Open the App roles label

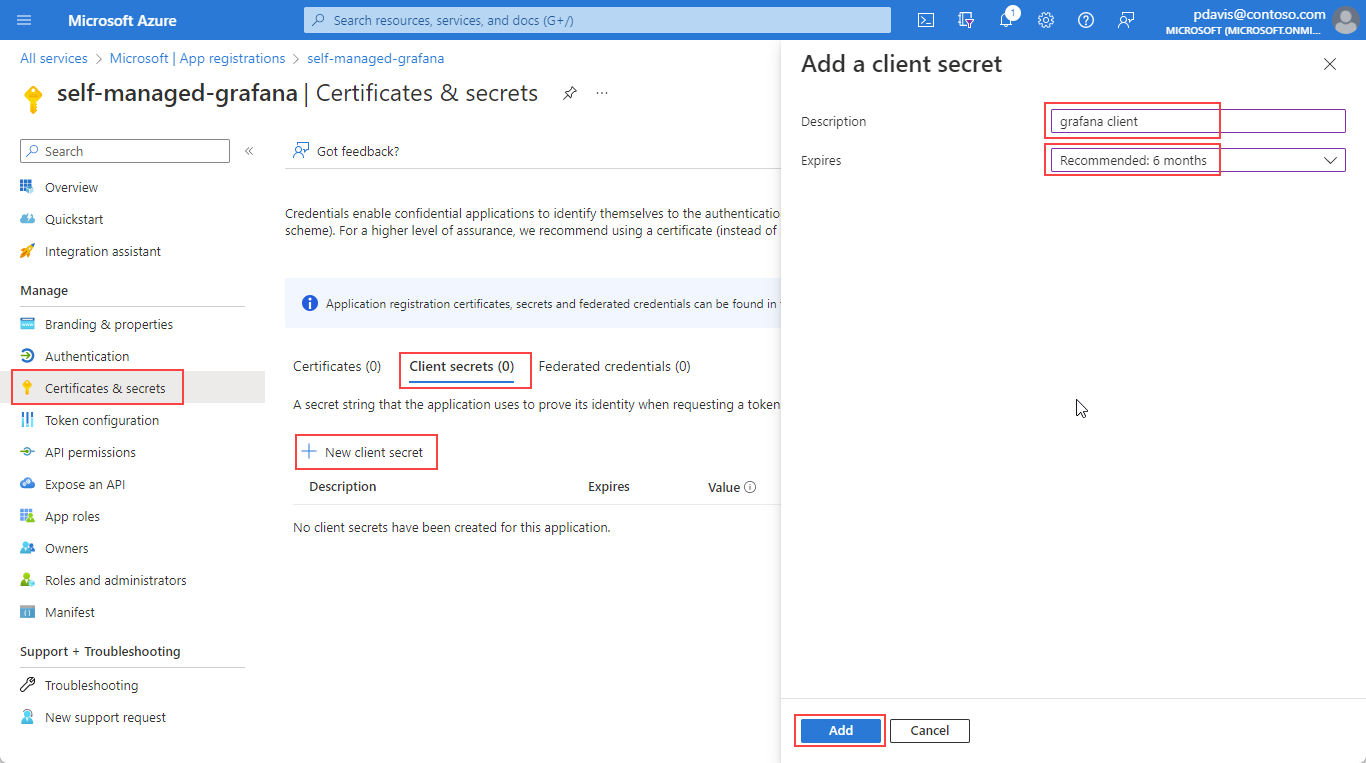point(73,516)
